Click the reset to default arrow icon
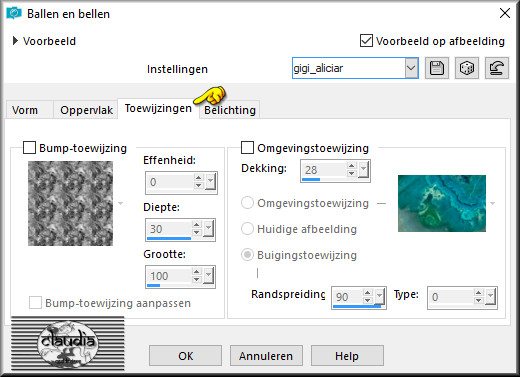The width and height of the screenshot is (520, 377). click(497, 68)
